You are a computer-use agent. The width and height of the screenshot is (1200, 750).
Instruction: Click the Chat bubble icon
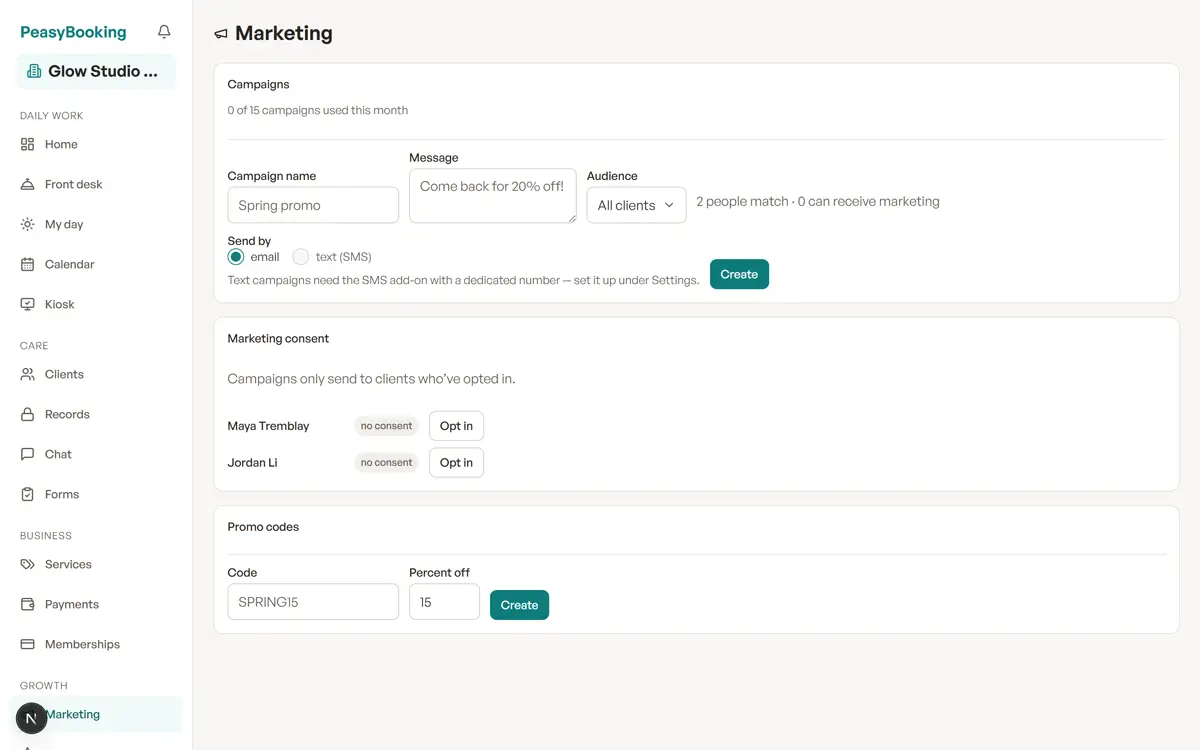pos(28,454)
